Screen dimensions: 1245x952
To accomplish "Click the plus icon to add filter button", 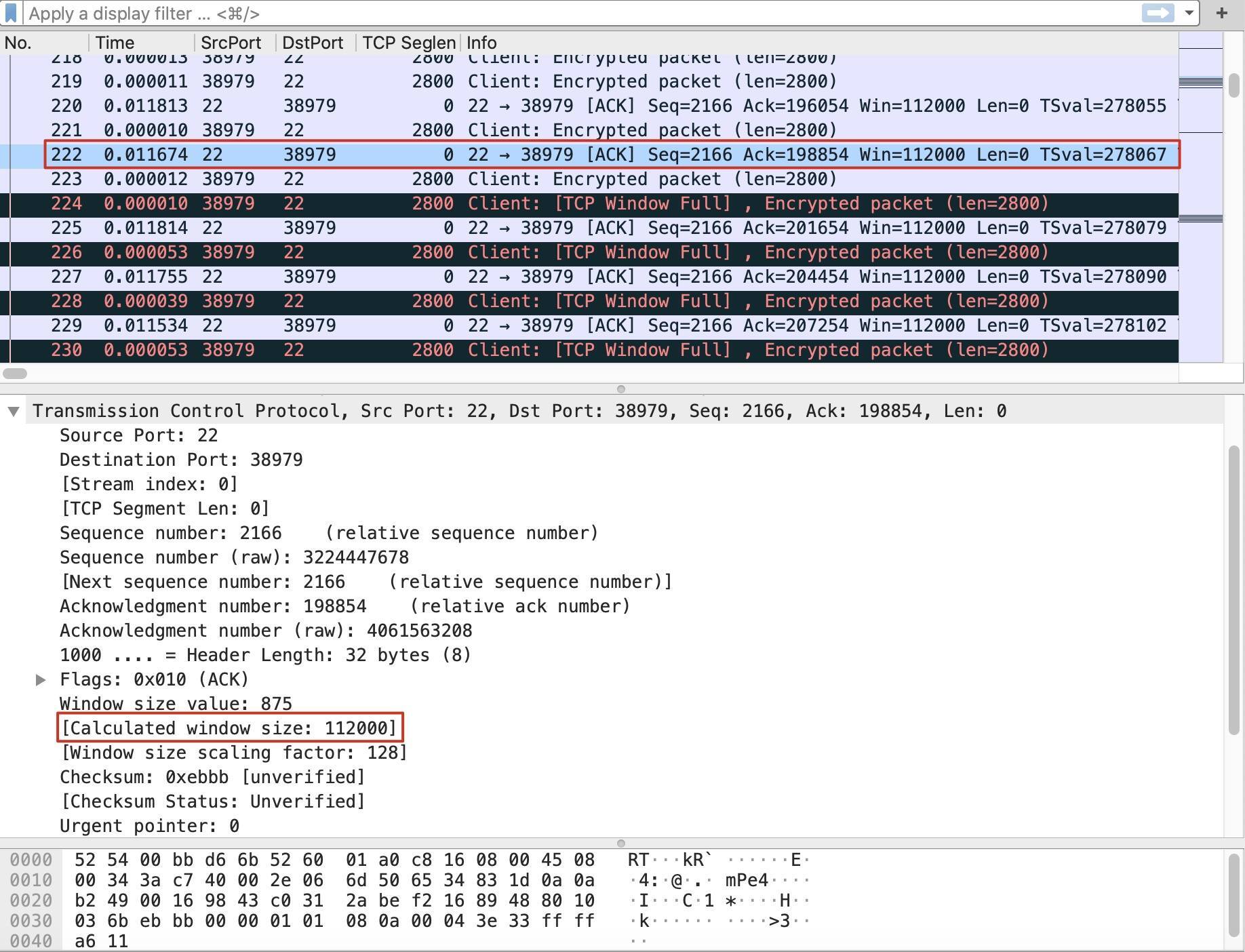I will (x=1222, y=14).
